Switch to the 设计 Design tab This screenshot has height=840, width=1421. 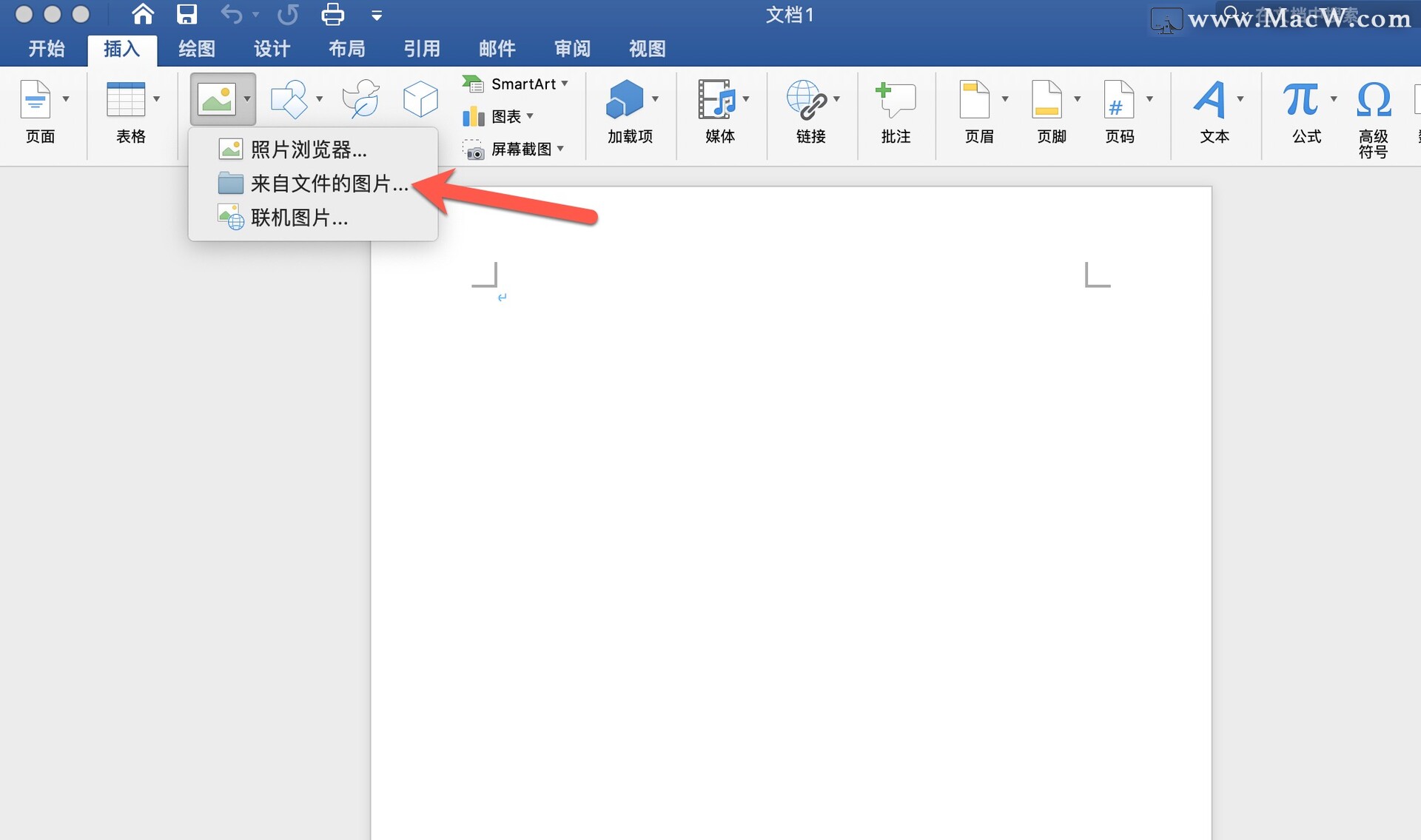(272, 49)
